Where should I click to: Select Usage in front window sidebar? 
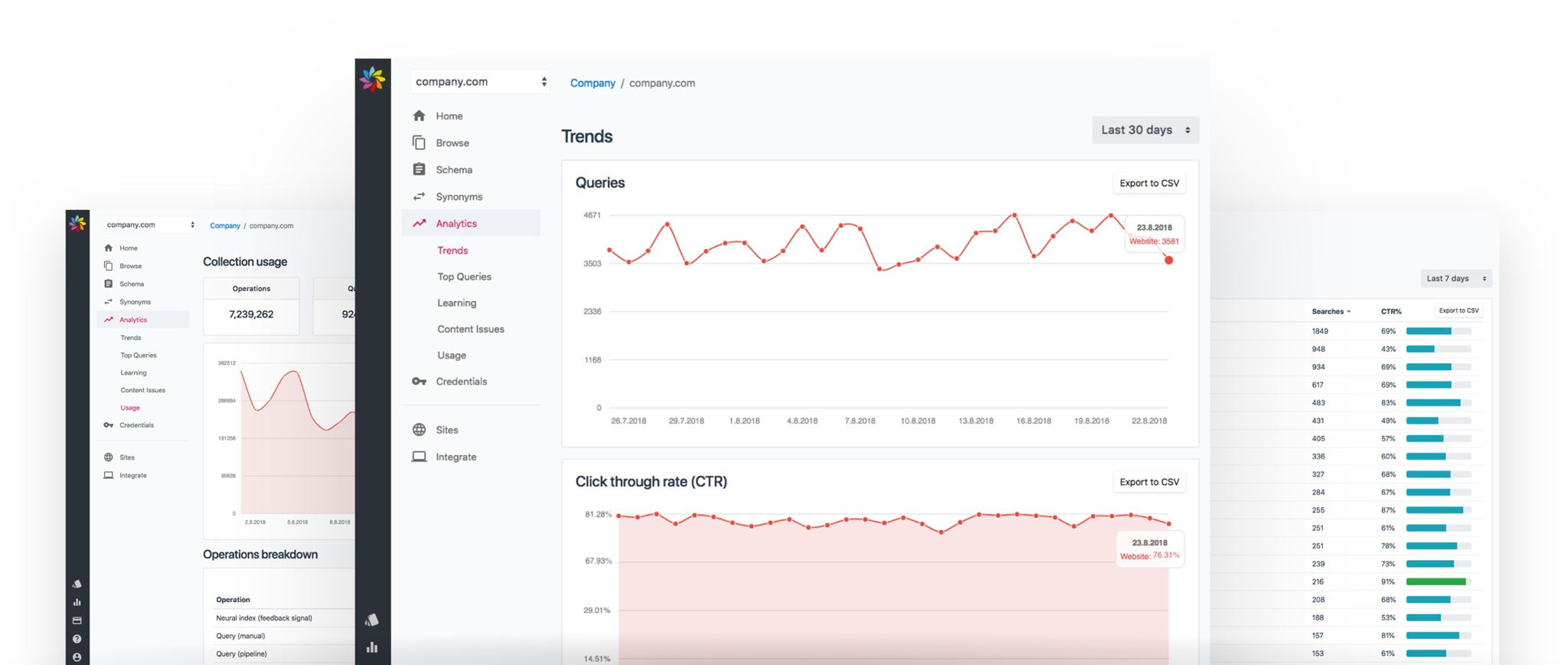(452, 355)
